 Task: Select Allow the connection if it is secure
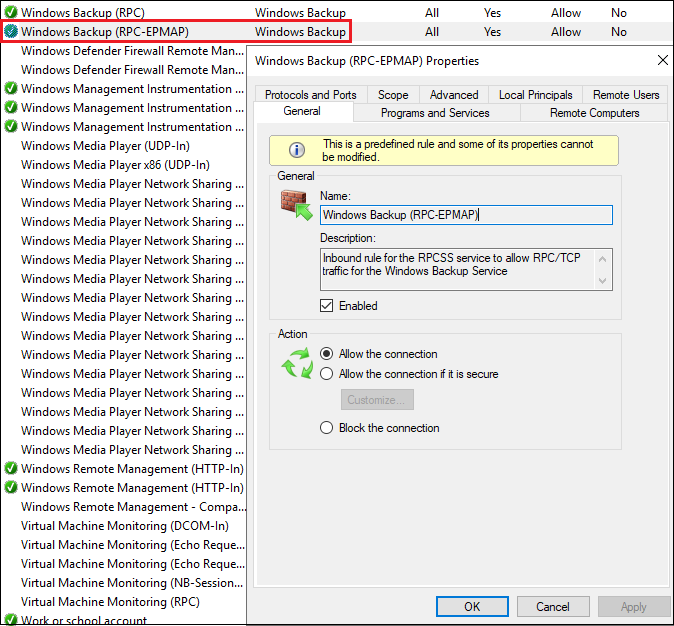327,374
